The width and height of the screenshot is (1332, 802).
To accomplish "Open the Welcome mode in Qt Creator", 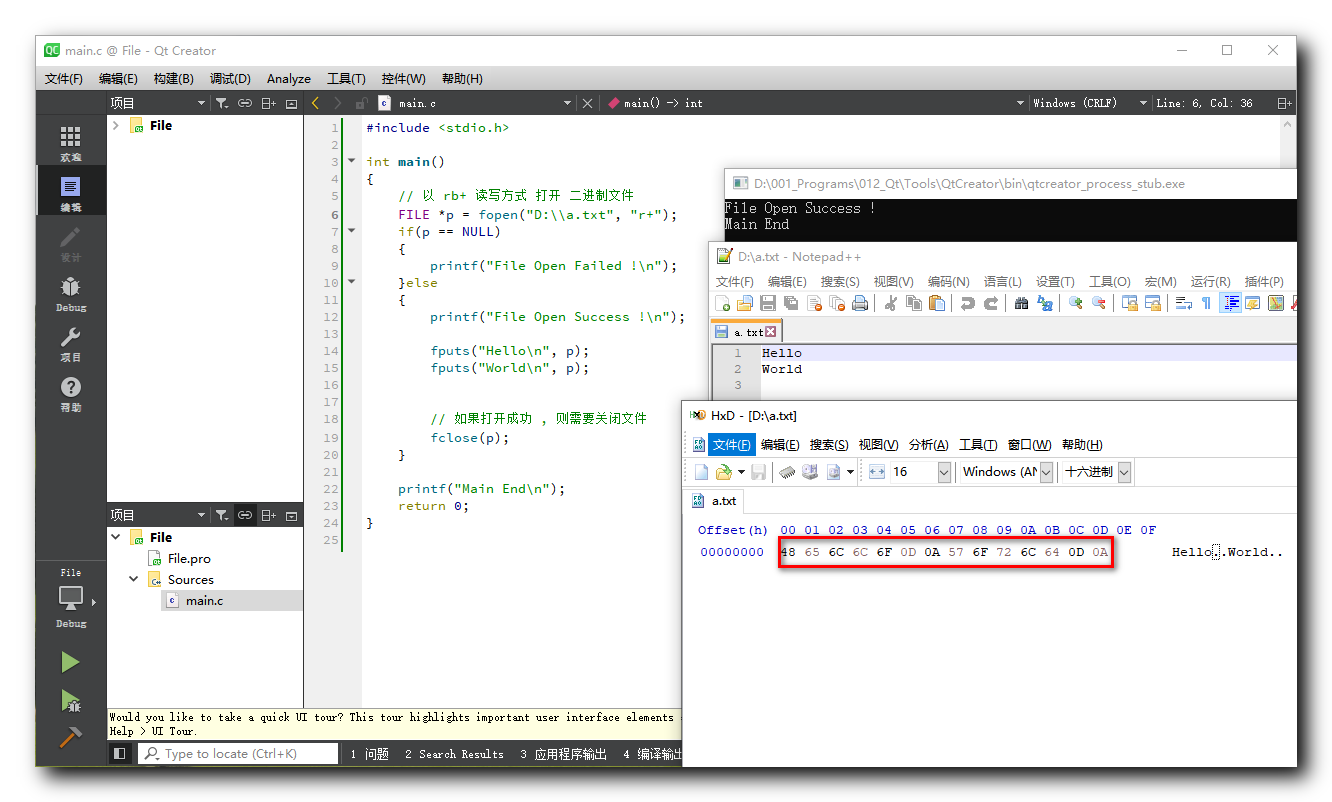I will click(70, 143).
